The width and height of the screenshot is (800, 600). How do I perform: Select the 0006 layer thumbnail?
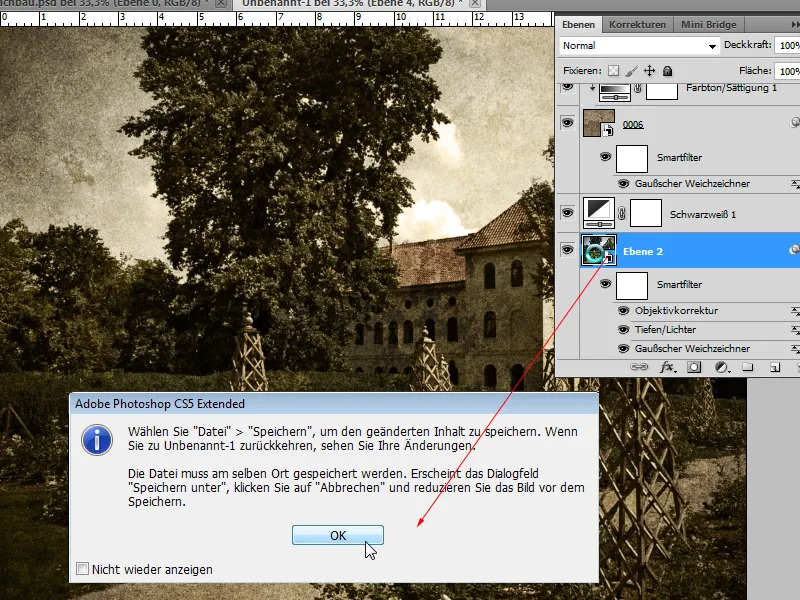click(599, 123)
